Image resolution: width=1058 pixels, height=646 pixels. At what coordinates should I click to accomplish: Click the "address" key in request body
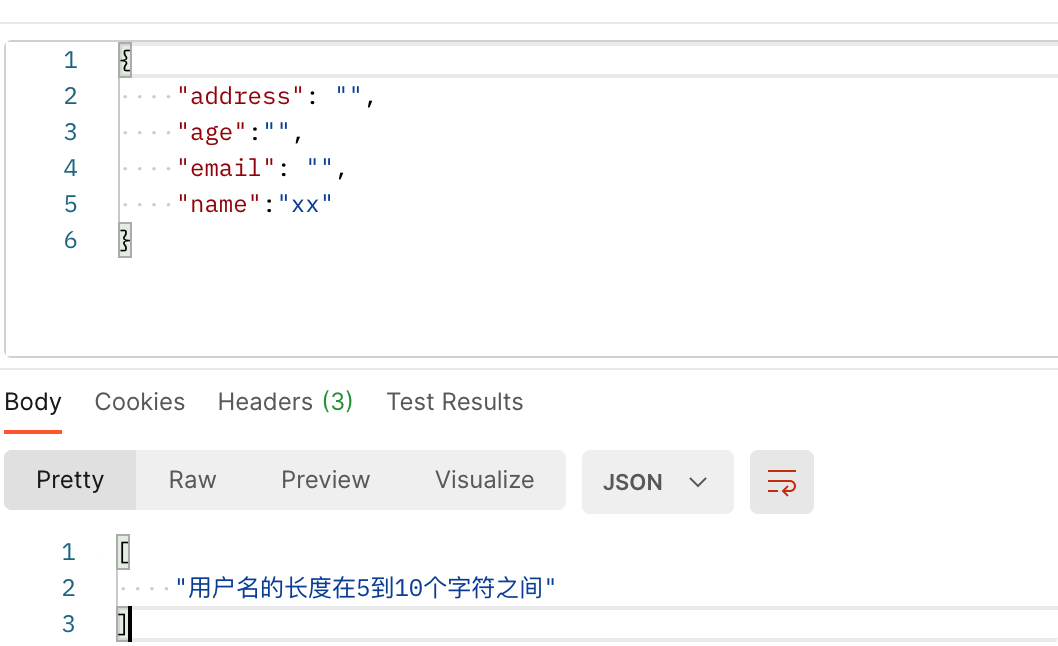(x=240, y=97)
